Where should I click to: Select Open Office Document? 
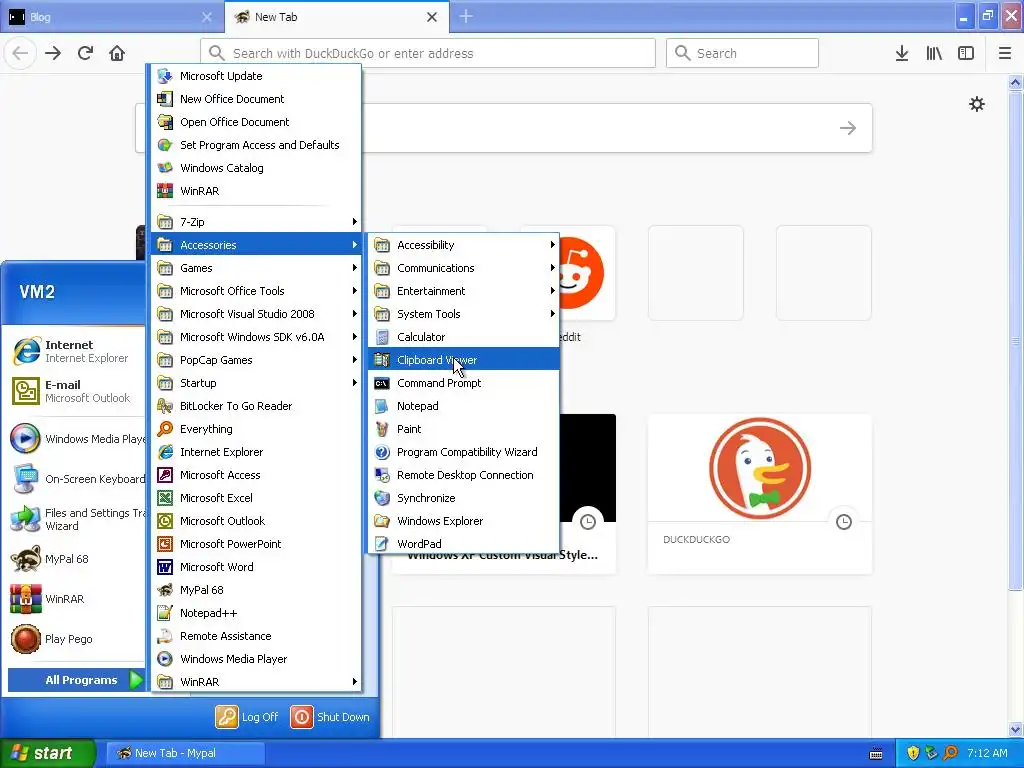256,121
